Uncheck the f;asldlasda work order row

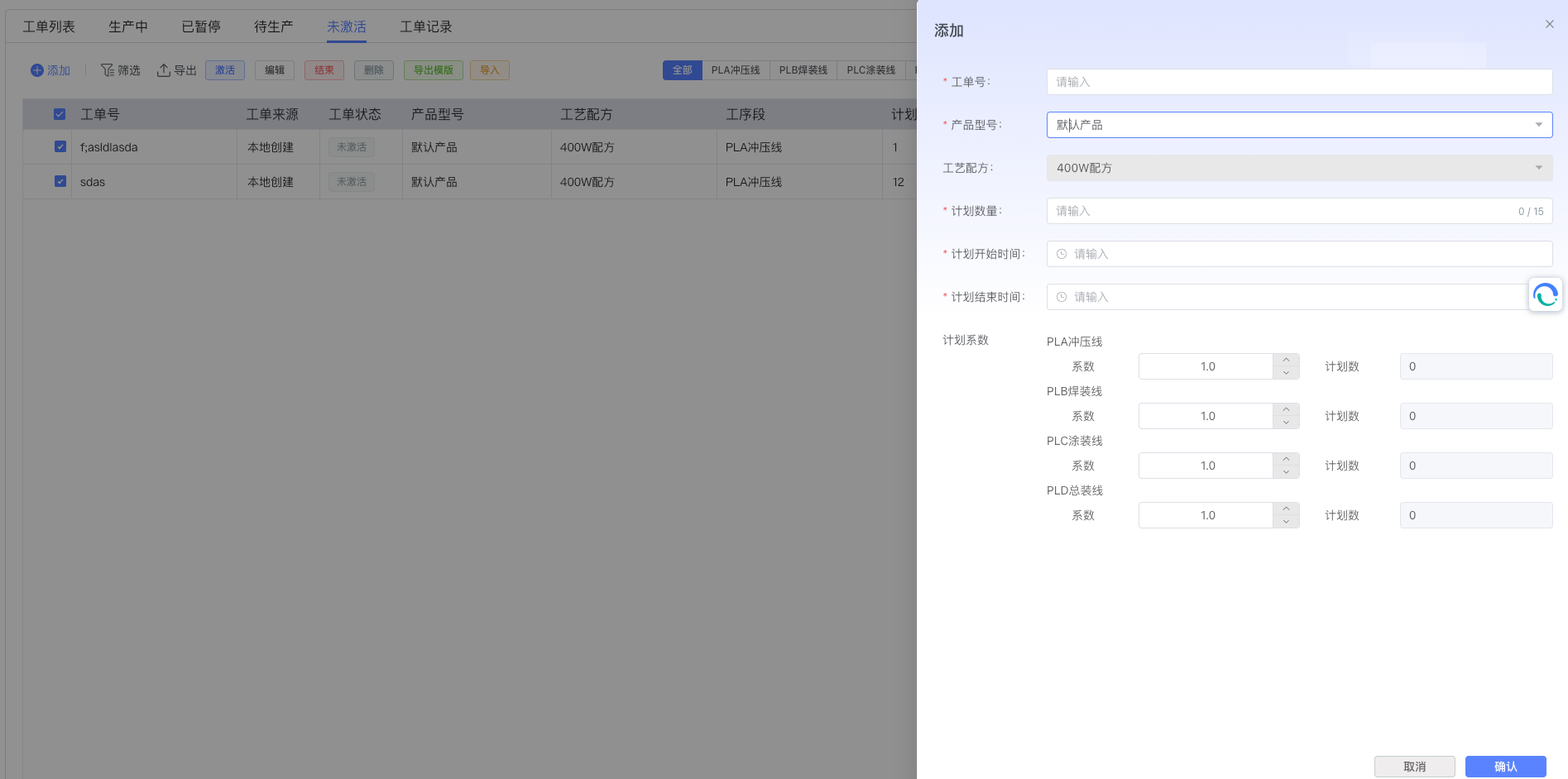pyautogui.click(x=60, y=146)
